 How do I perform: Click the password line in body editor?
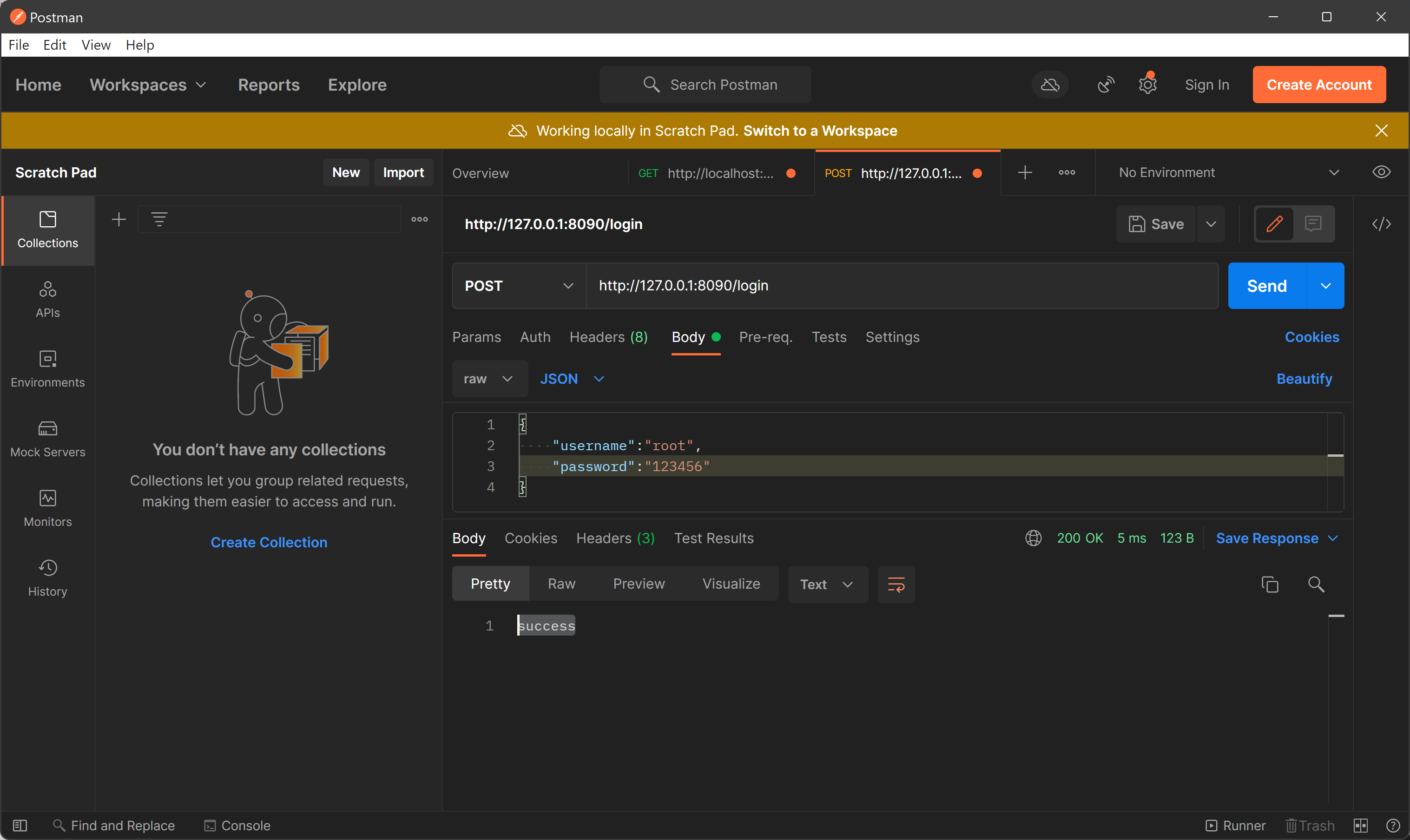[923, 466]
